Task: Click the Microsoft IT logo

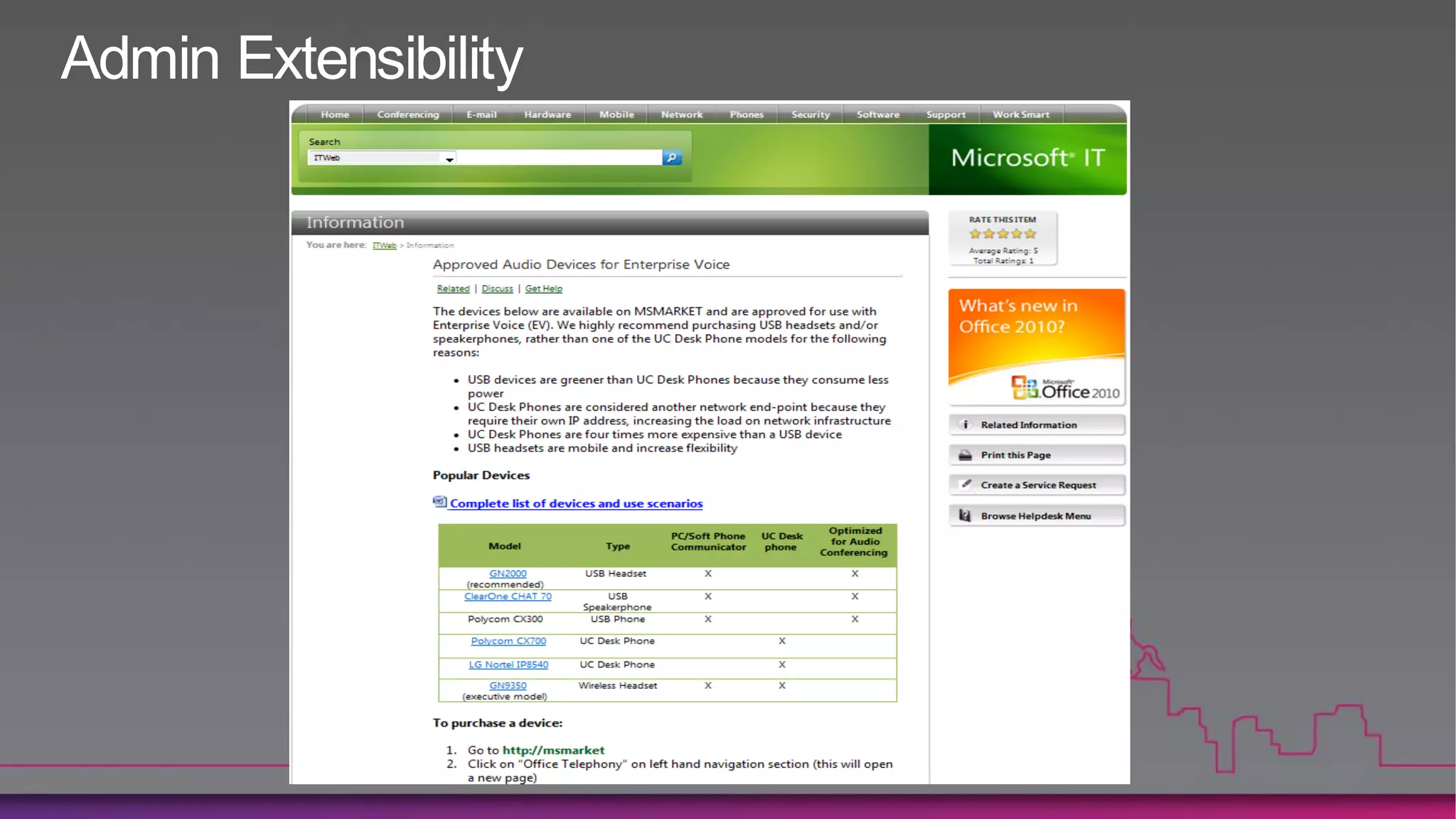Action: [x=1028, y=158]
